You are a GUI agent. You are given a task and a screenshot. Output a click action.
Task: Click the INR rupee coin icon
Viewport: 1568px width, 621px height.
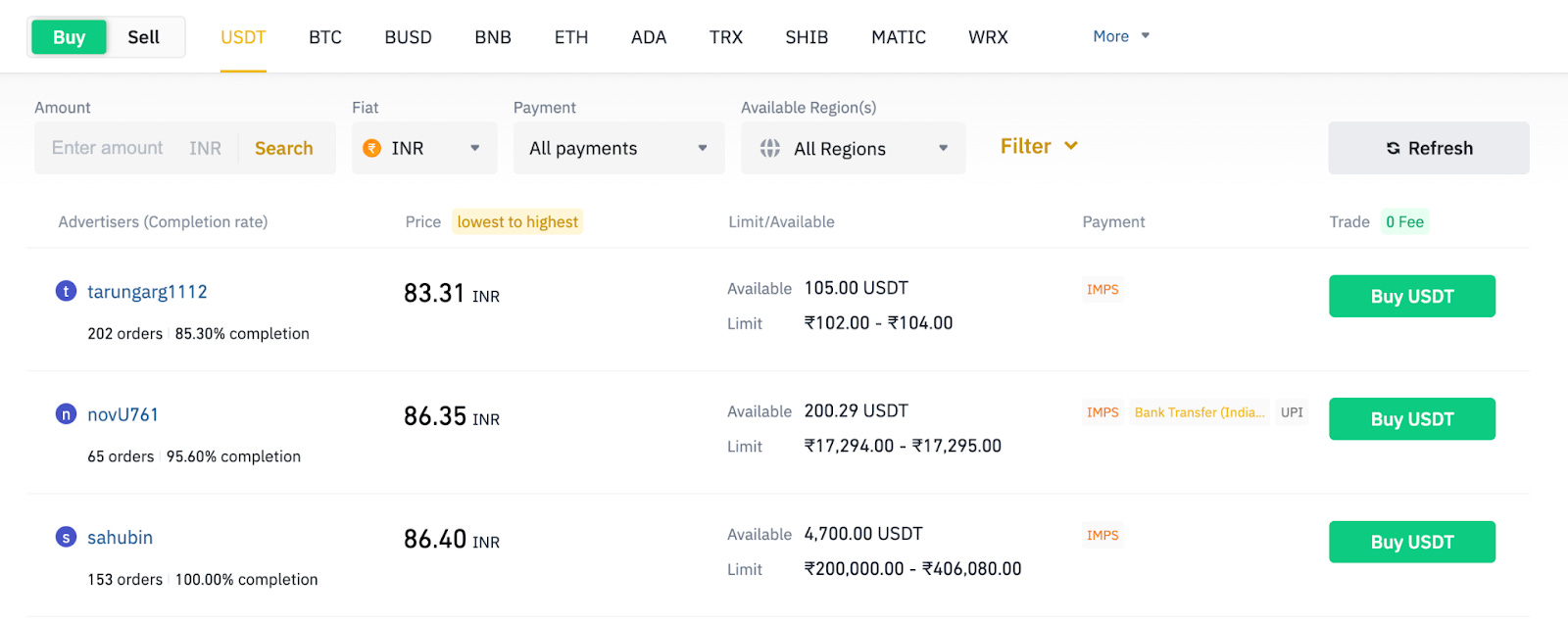(x=372, y=148)
